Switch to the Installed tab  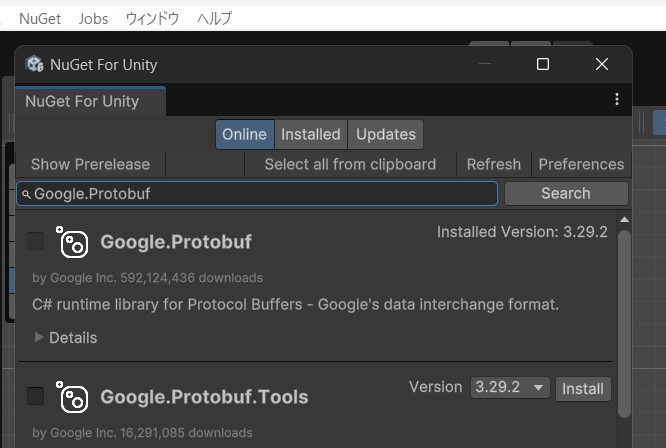[310, 135]
